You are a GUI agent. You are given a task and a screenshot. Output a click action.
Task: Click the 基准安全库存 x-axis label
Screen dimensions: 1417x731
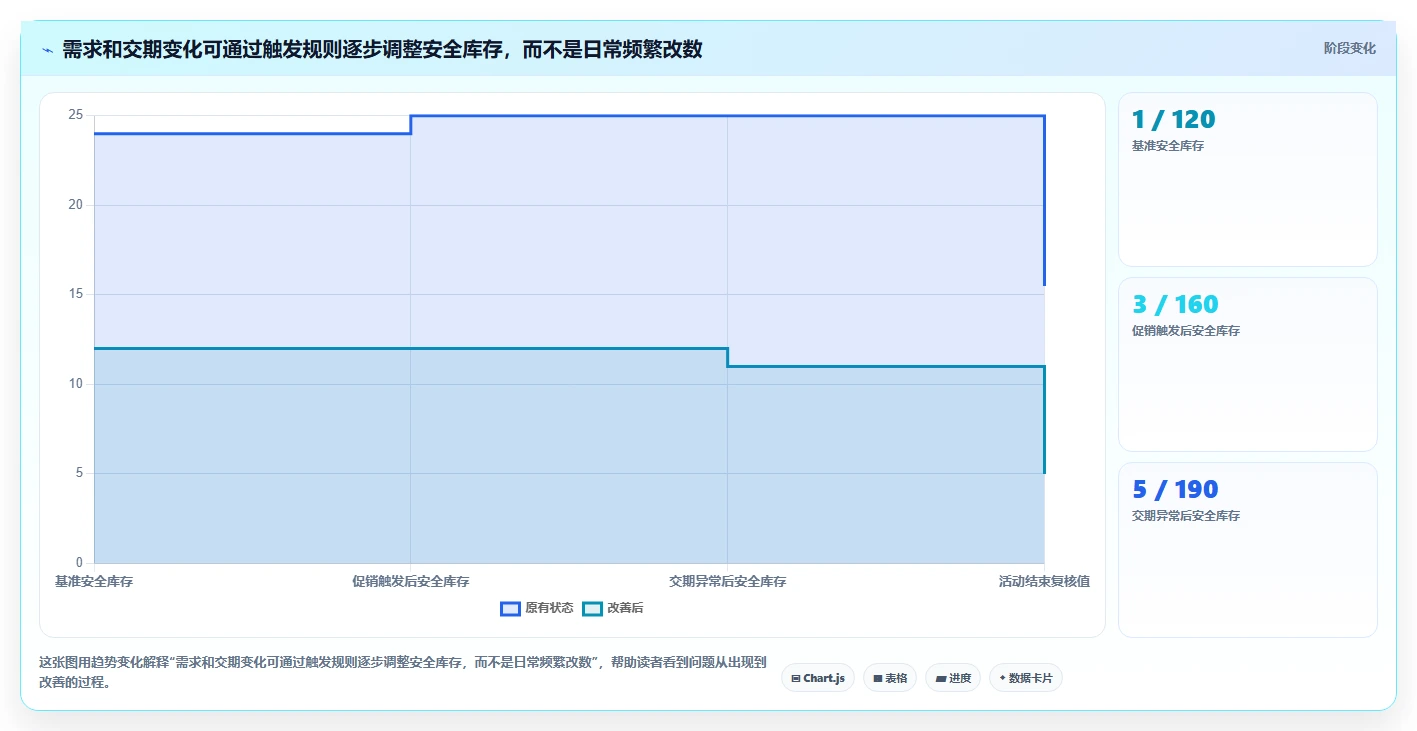[x=94, y=581]
